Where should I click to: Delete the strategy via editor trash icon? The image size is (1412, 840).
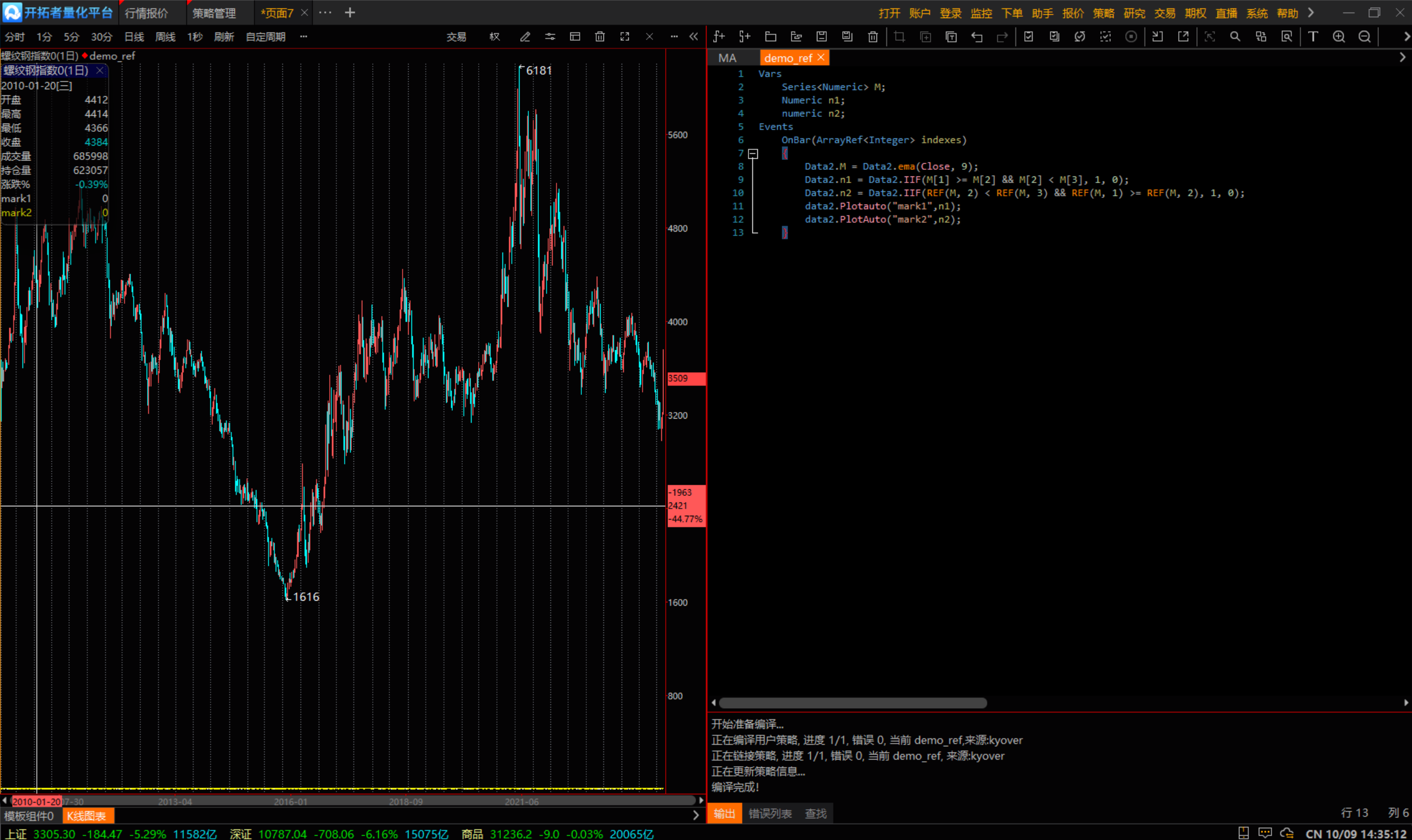[873, 37]
